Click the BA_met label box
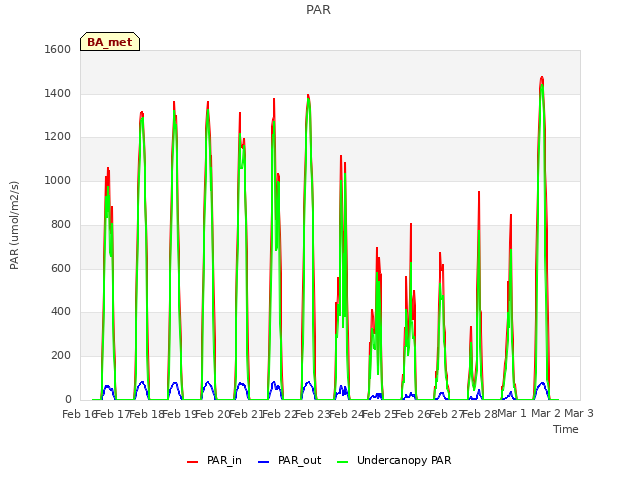Viewport: 640px width, 480px height. [110, 42]
